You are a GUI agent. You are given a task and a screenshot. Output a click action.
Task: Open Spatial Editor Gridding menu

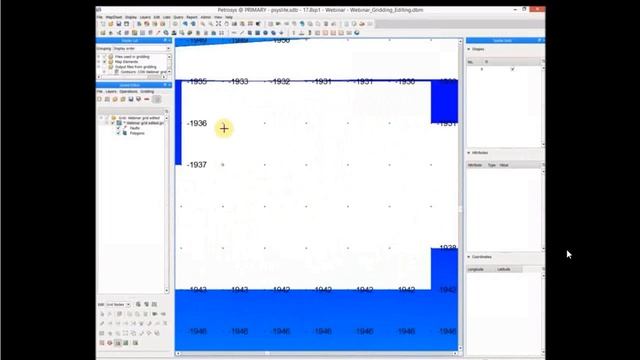tap(147, 91)
